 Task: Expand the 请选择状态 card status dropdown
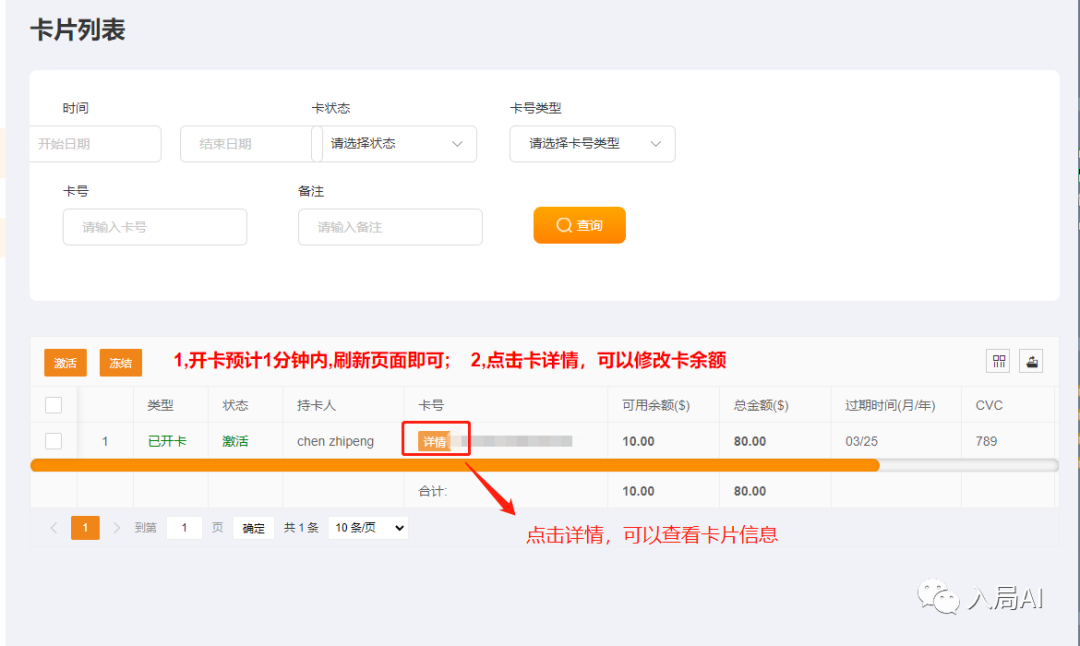[x=397, y=144]
